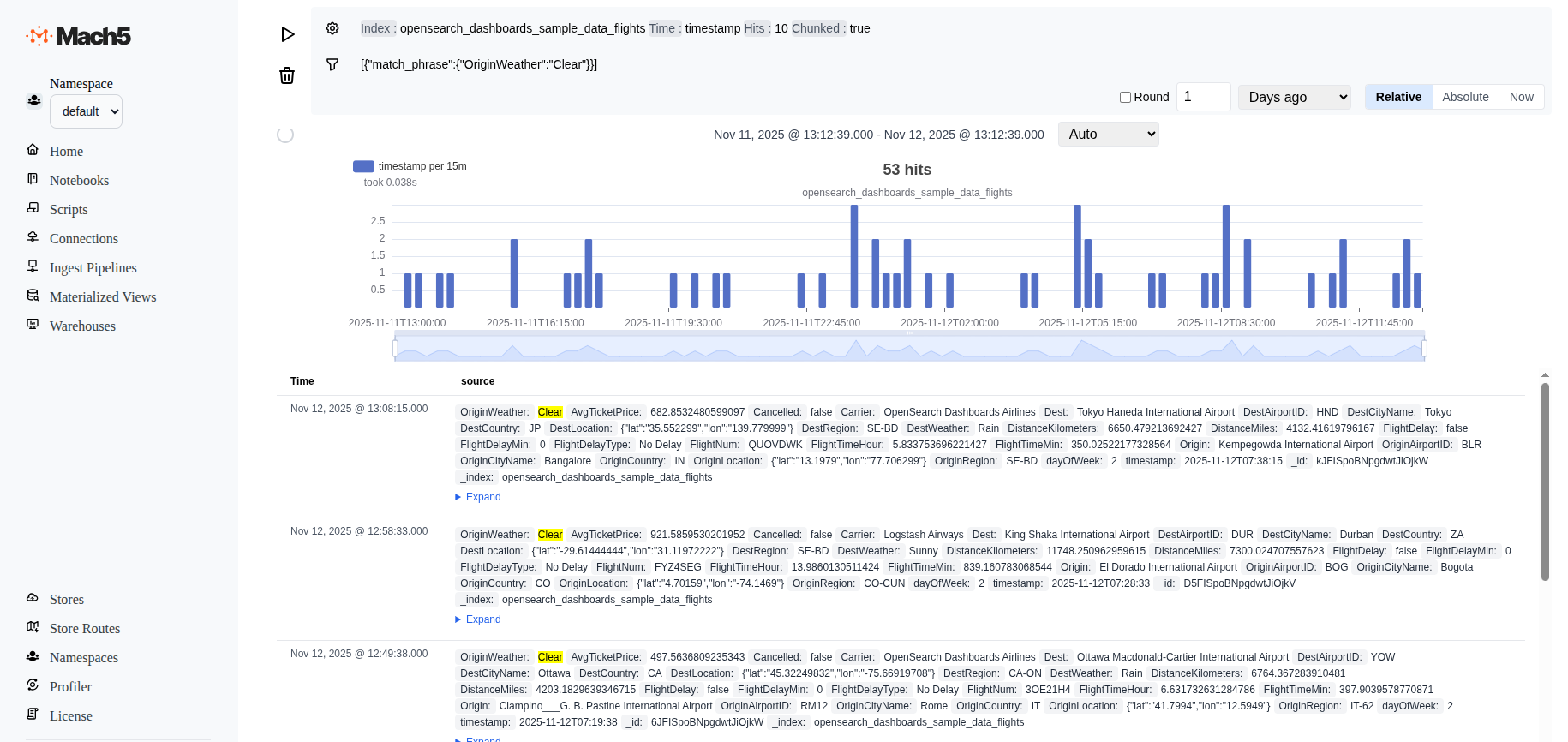The width and height of the screenshot is (1568, 742).
Task: Switch to the Absolute time tab
Action: click(1464, 98)
